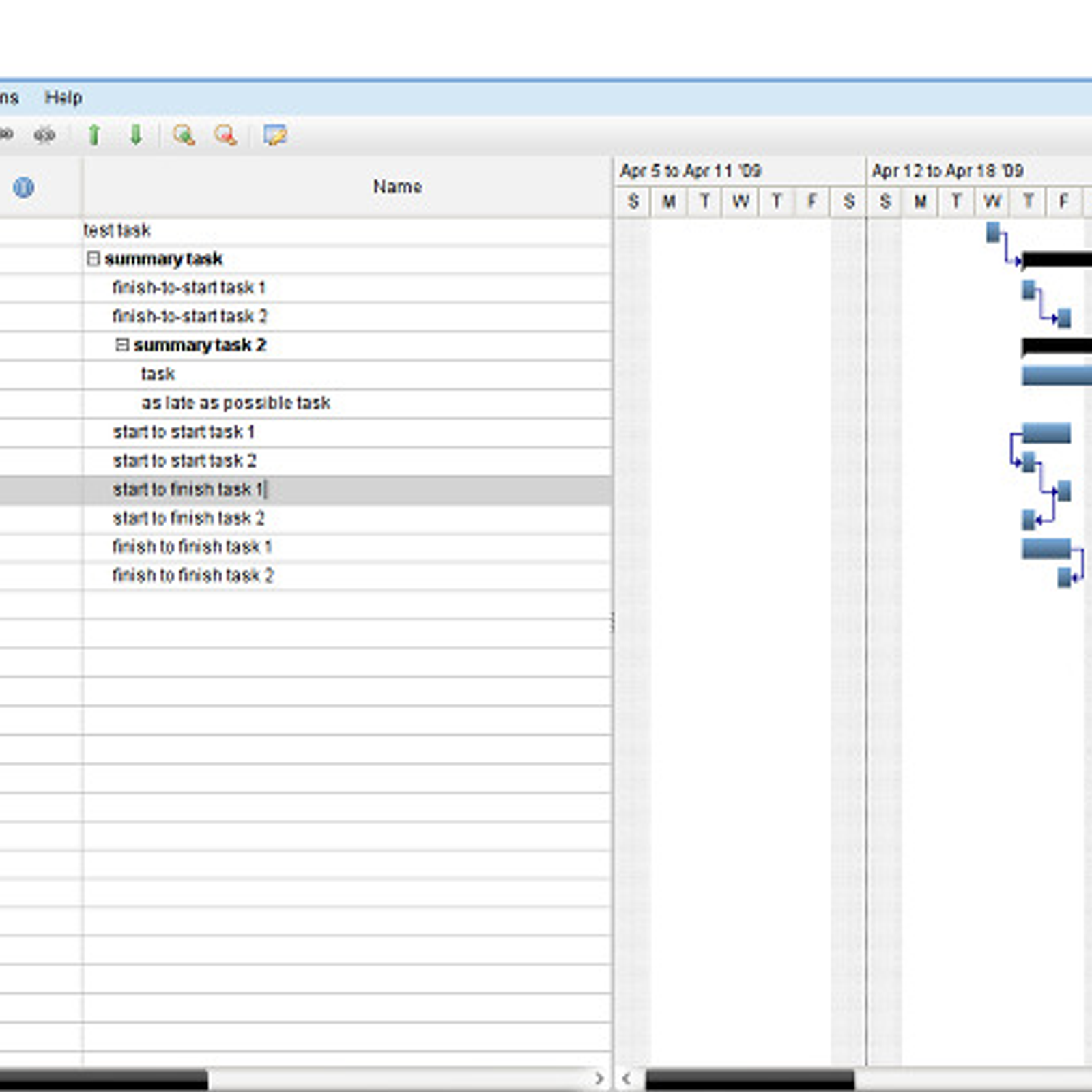This screenshot has width=1092, height=1092.
Task: Click the Gantt bar for 'start to start task 1'
Action: pyautogui.click(x=1046, y=433)
